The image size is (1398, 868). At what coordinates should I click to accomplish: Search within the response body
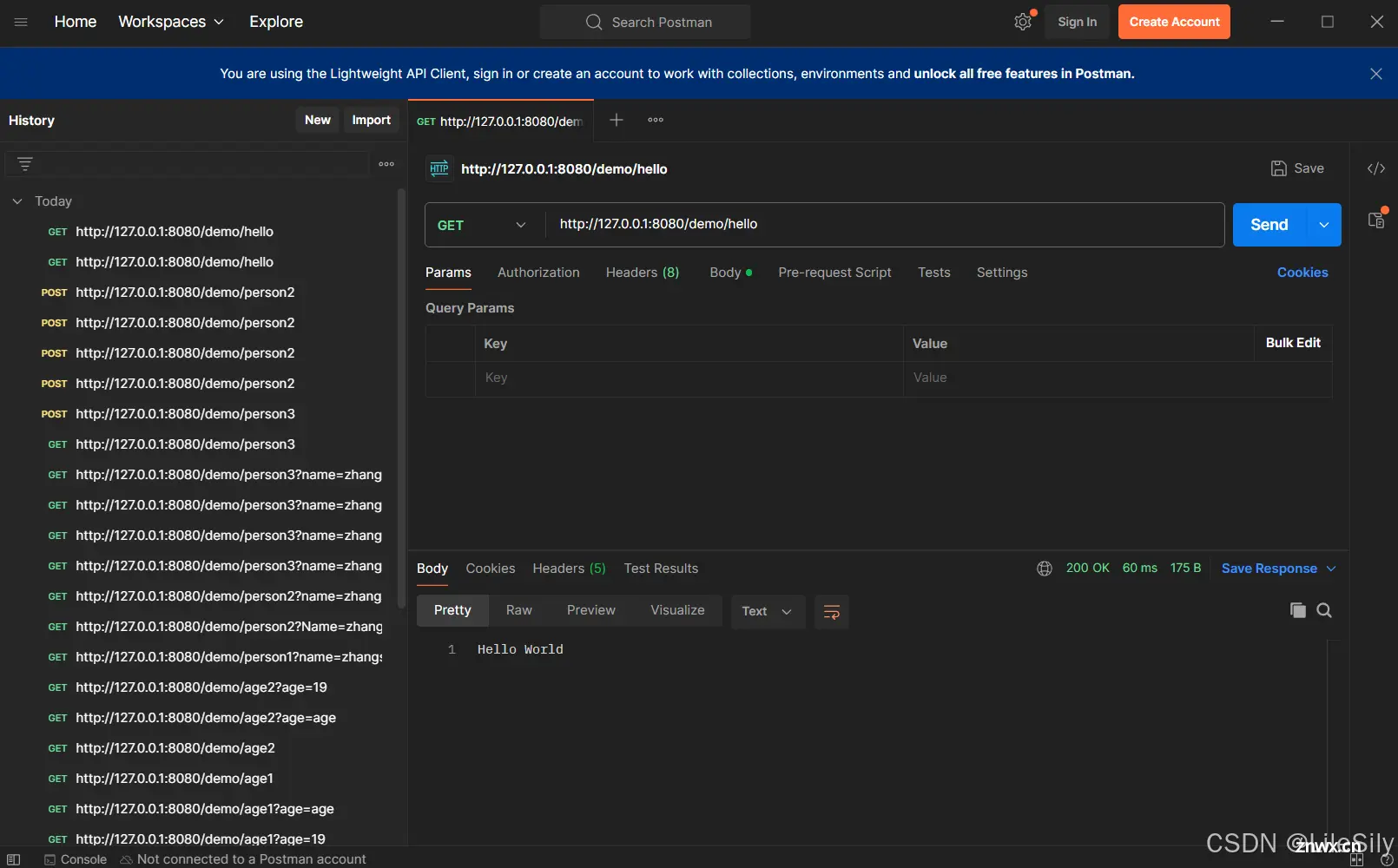pos(1324,610)
